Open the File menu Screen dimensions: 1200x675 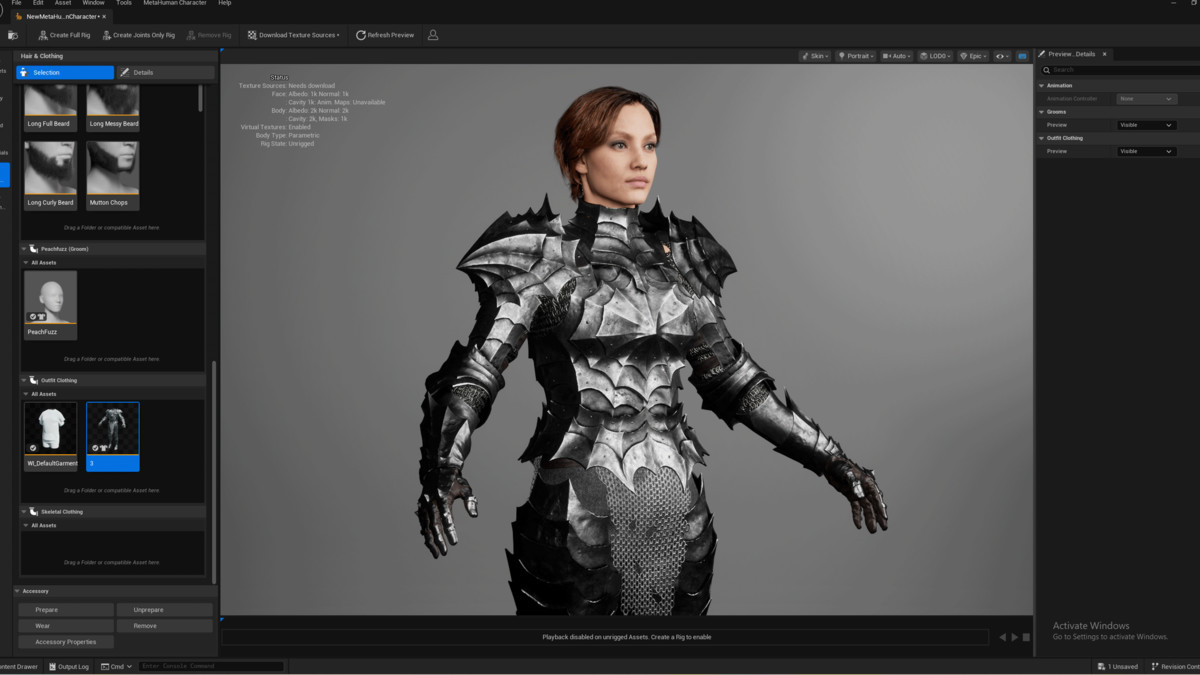(16, 3)
